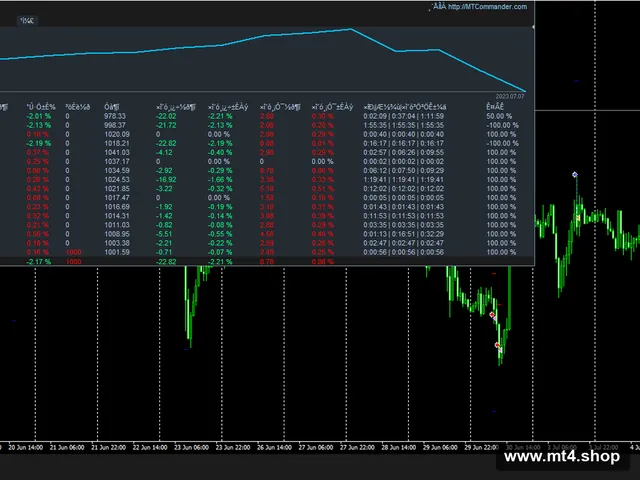Select the balance value 1041.03

(x=117, y=152)
